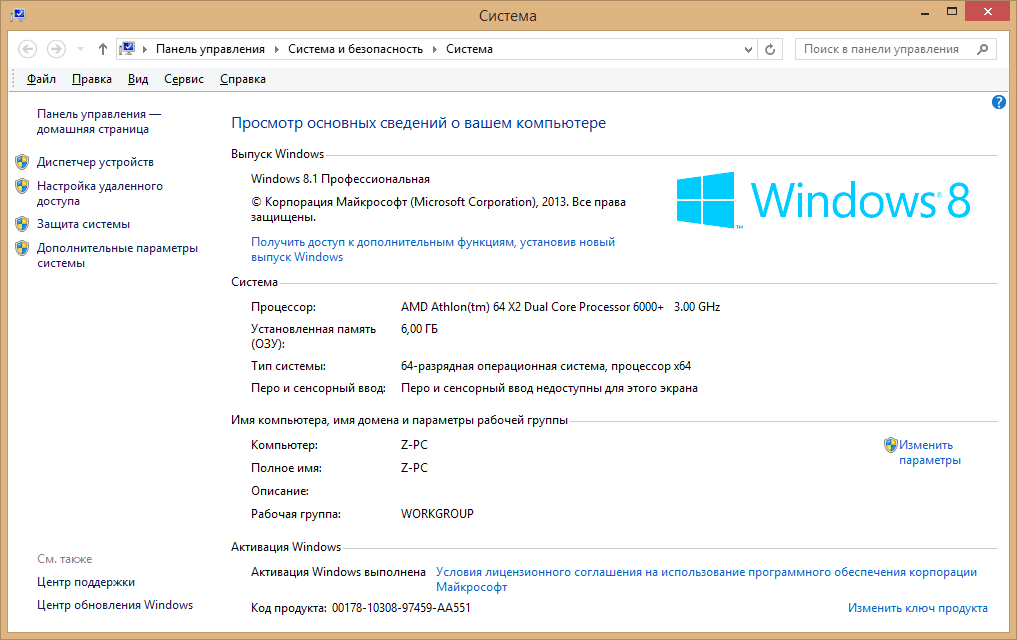Click the AMD Athlon processor value
The height and width of the screenshot is (640, 1017).
coord(560,307)
